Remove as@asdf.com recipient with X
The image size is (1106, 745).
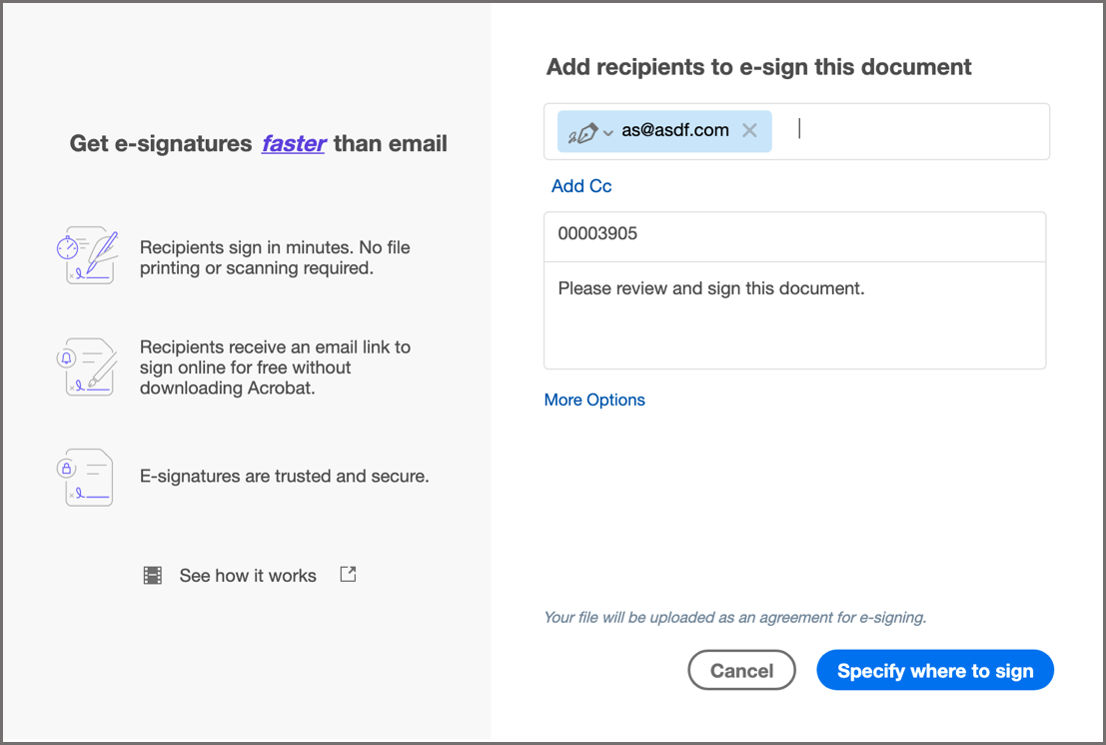(x=750, y=131)
